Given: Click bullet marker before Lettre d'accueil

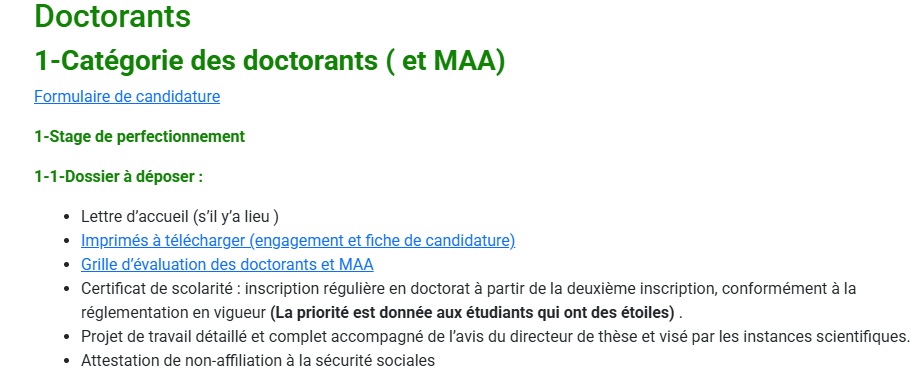Looking at the screenshot, I should tap(68, 217).
